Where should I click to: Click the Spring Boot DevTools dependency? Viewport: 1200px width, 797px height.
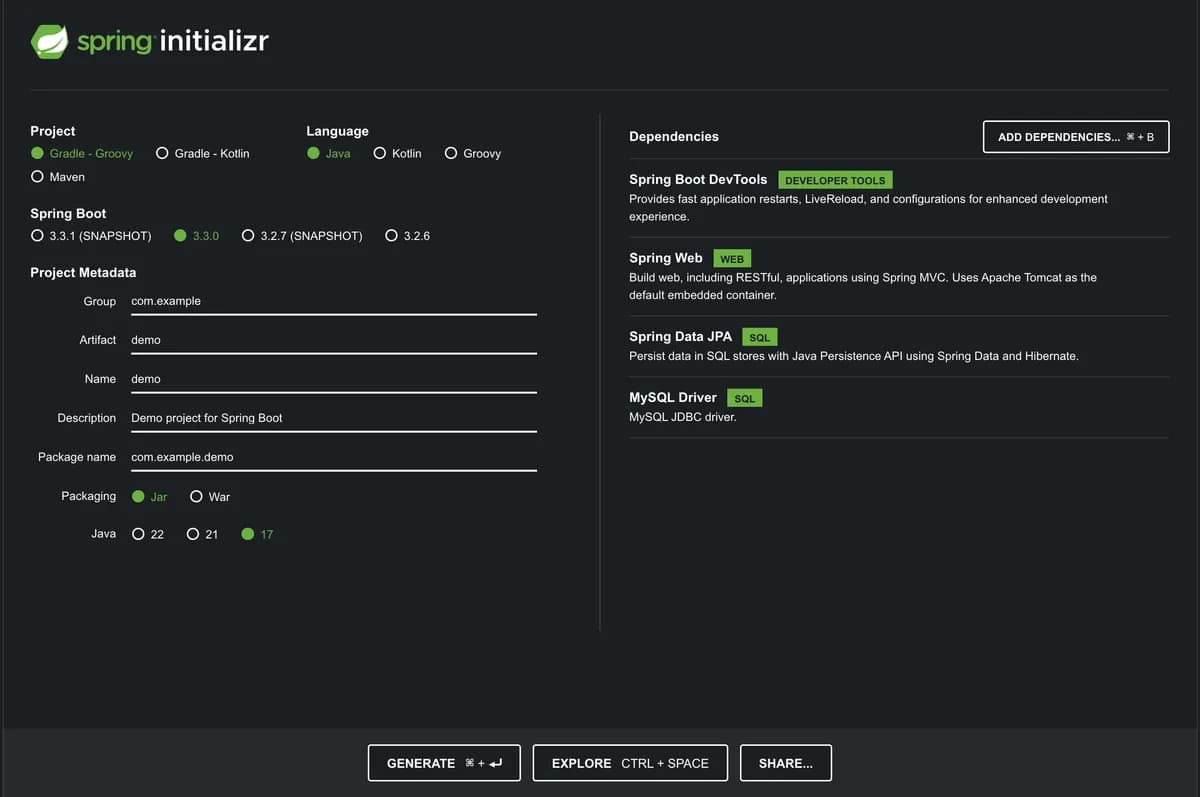click(x=698, y=179)
